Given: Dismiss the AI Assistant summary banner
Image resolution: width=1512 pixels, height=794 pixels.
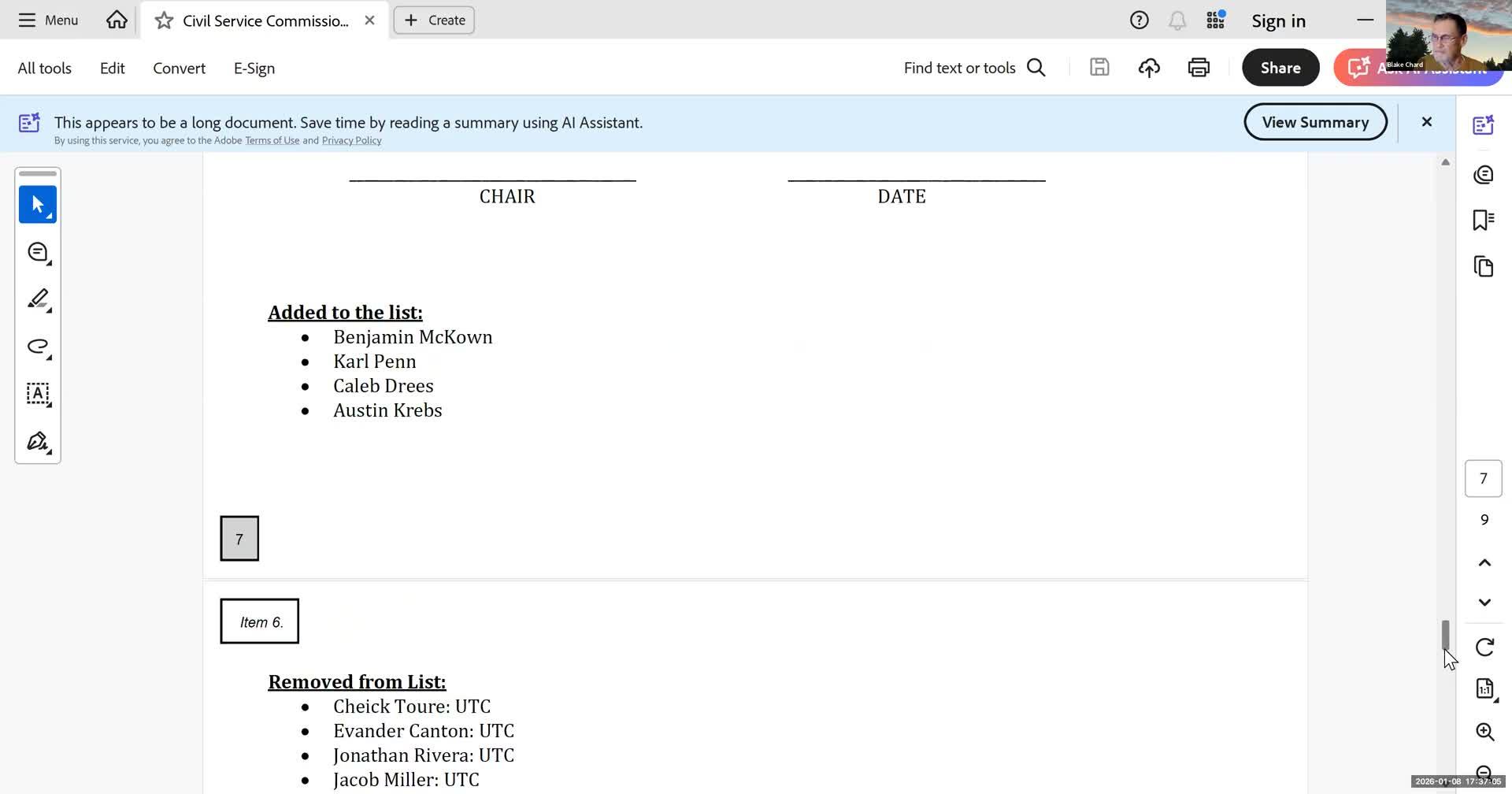Looking at the screenshot, I should coord(1426,122).
